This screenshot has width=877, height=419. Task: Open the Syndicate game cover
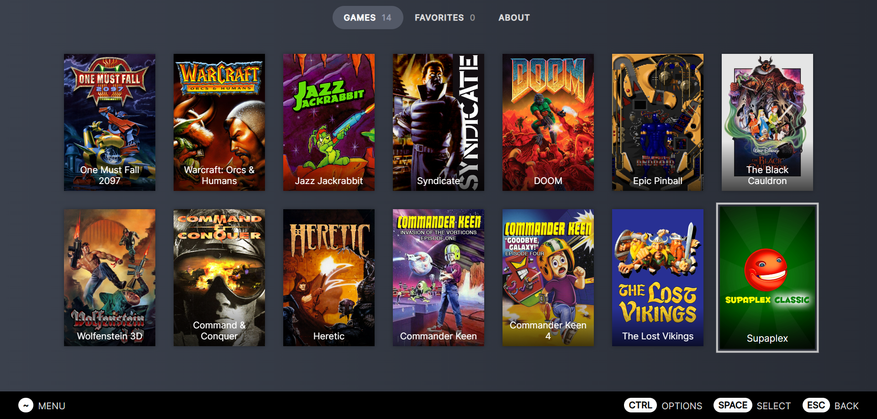(438, 123)
